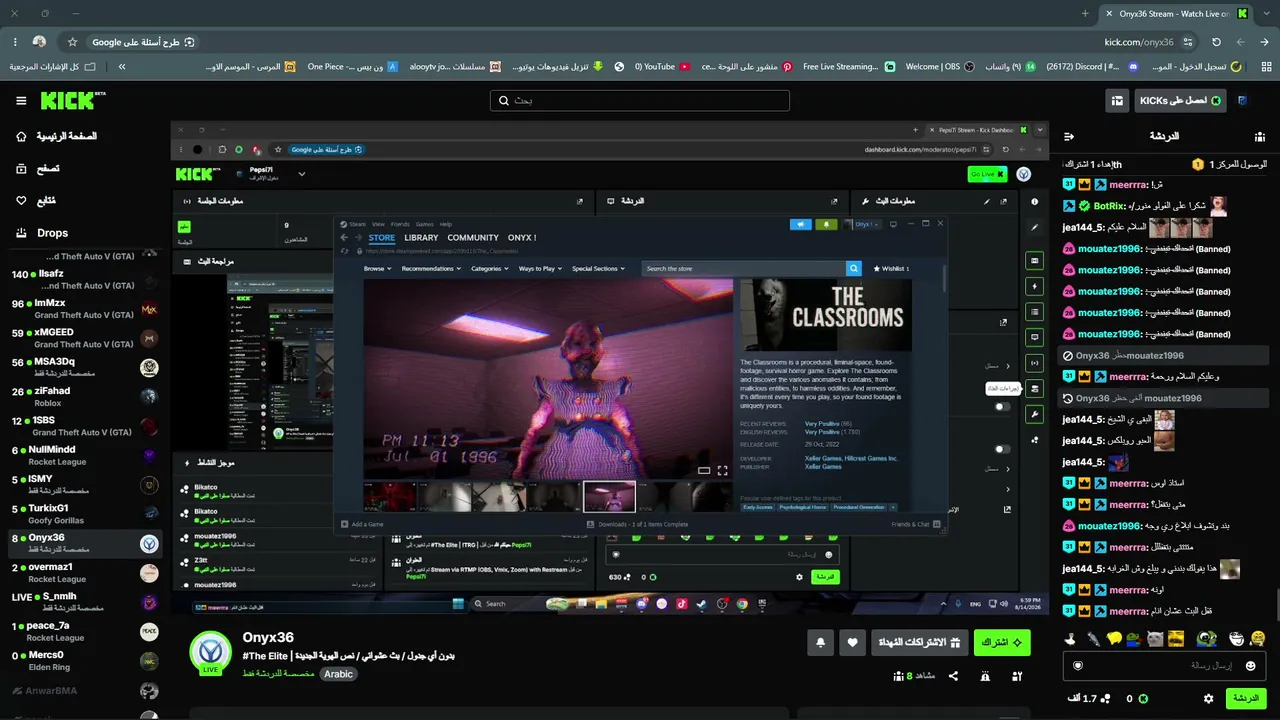Open Mercs0 channel in the sidebar

coord(85,660)
